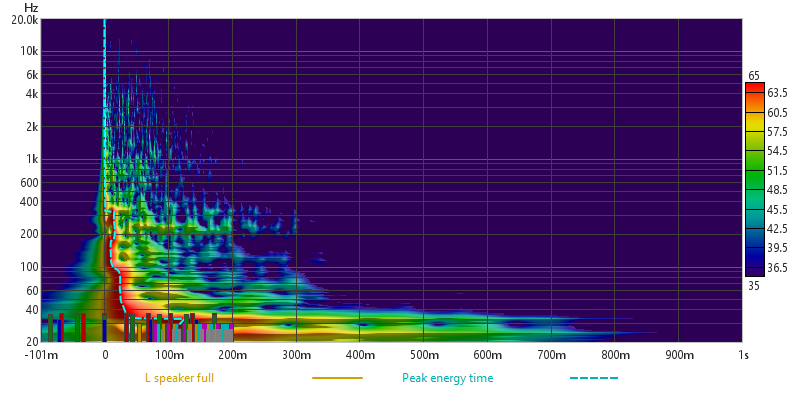The image size is (800, 393).
Task: Click the '35' minimum scale value
Action: [x=754, y=286]
